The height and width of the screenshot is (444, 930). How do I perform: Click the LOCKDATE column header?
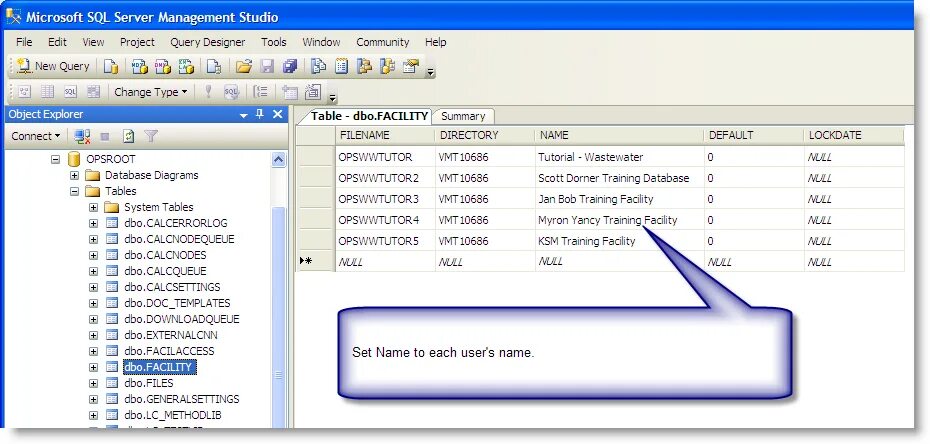[854, 136]
